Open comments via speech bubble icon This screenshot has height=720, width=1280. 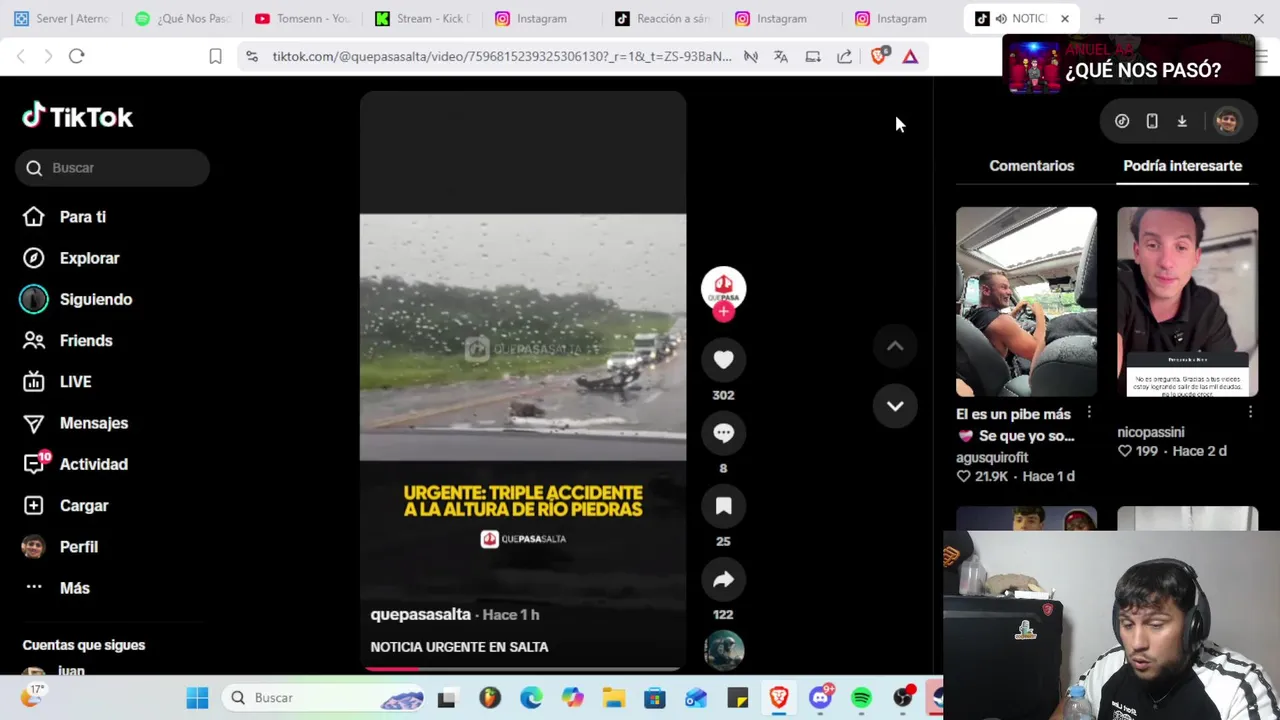tap(723, 433)
